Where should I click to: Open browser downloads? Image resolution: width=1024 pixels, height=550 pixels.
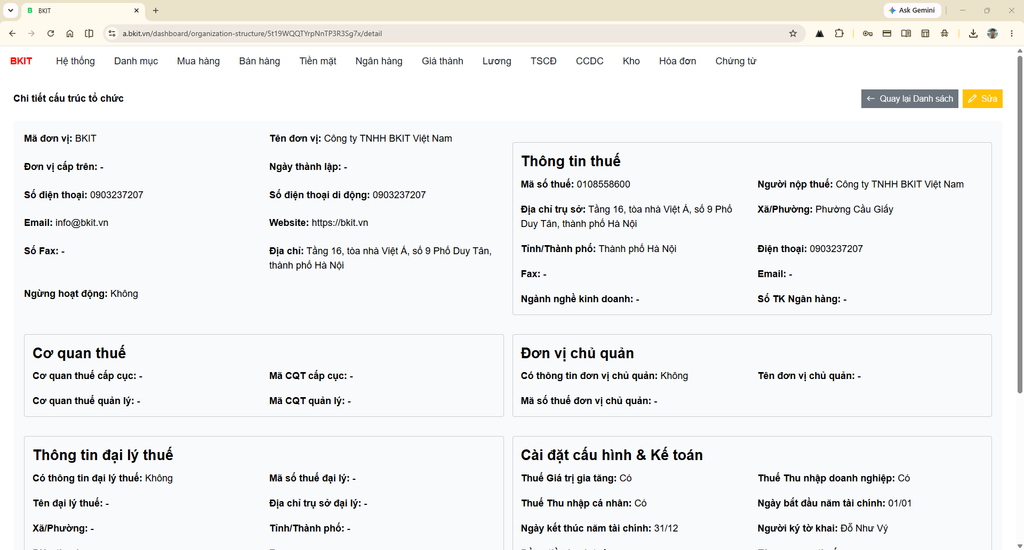point(973,33)
